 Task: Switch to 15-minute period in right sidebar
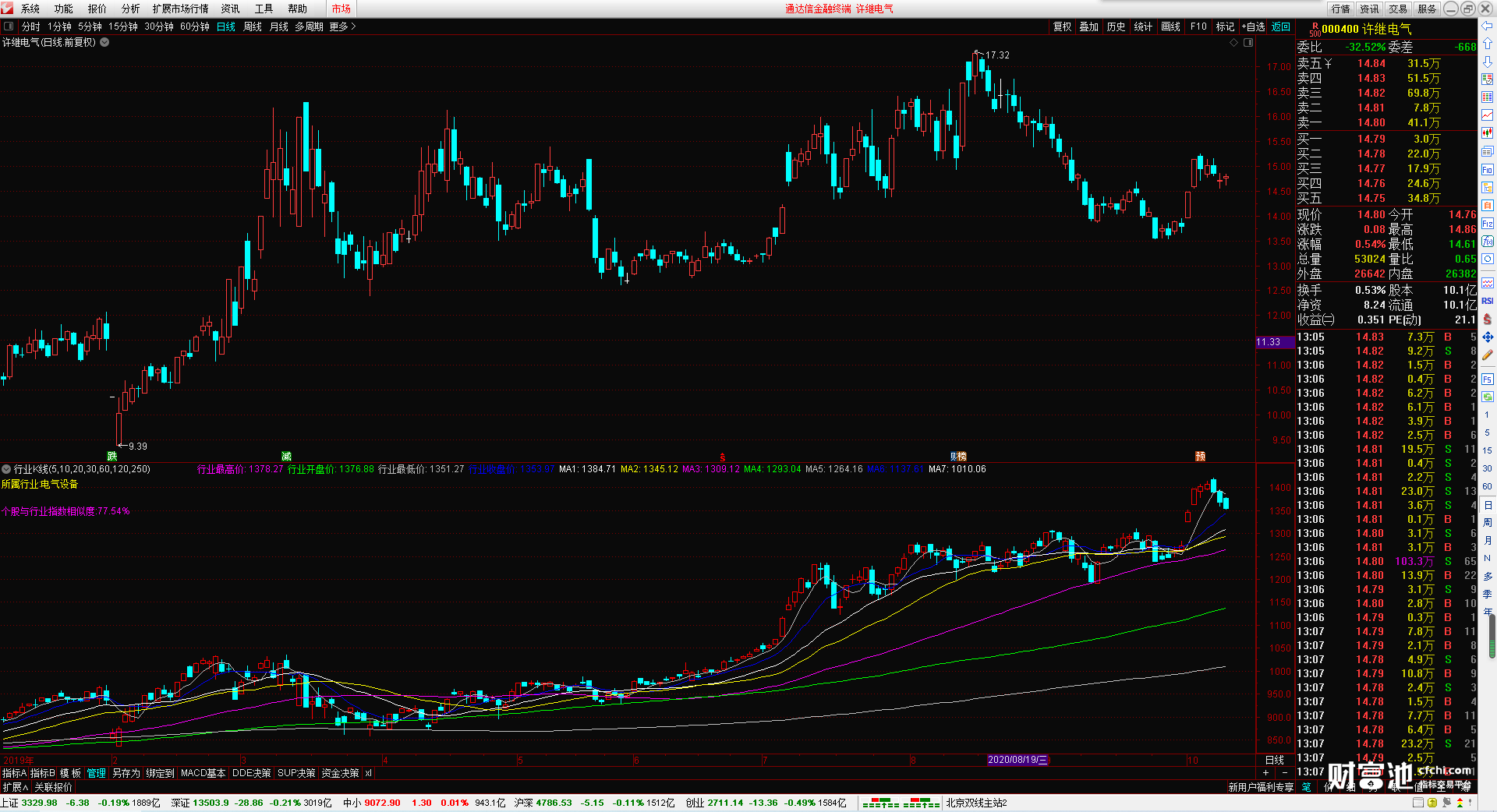(x=1487, y=450)
